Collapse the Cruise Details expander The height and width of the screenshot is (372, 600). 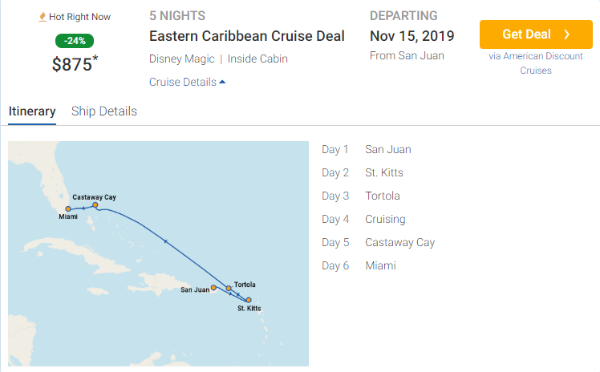coord(187,82)
